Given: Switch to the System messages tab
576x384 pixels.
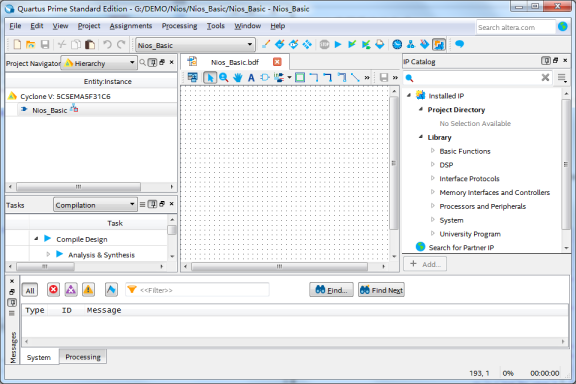Looking at the screenshot, I should pos(39,357).
